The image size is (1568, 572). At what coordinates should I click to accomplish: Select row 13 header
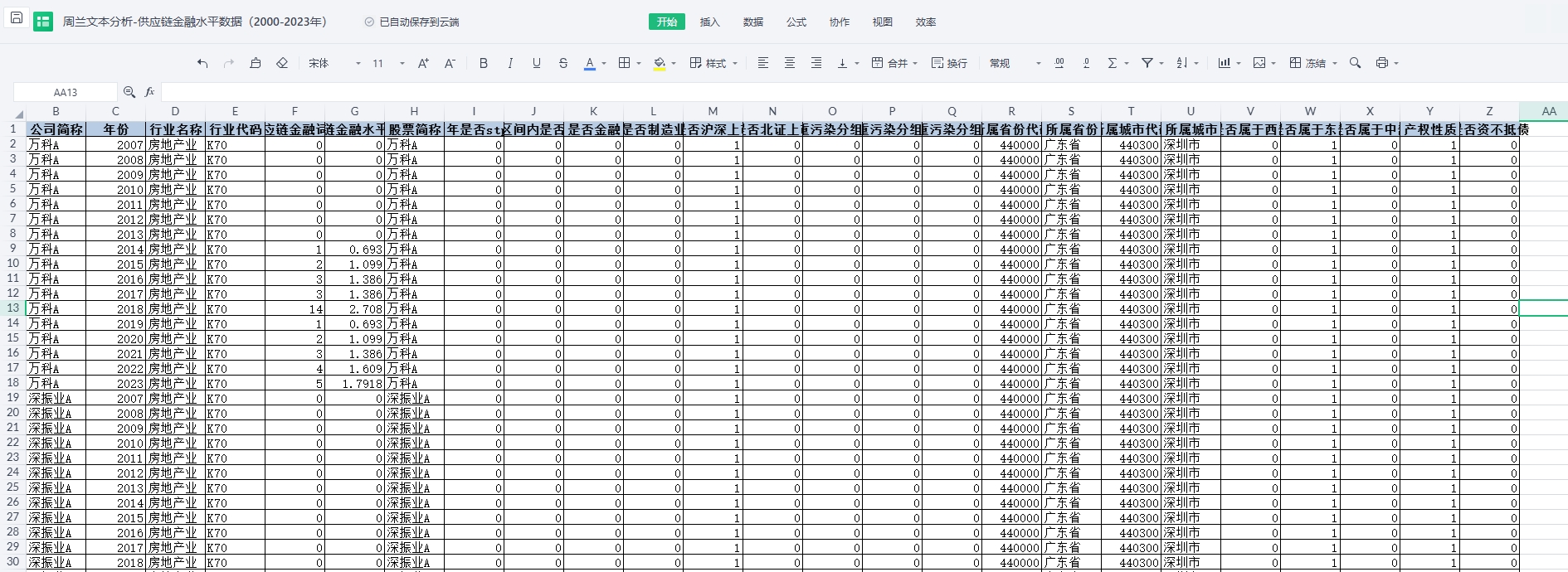coord(12,308)
